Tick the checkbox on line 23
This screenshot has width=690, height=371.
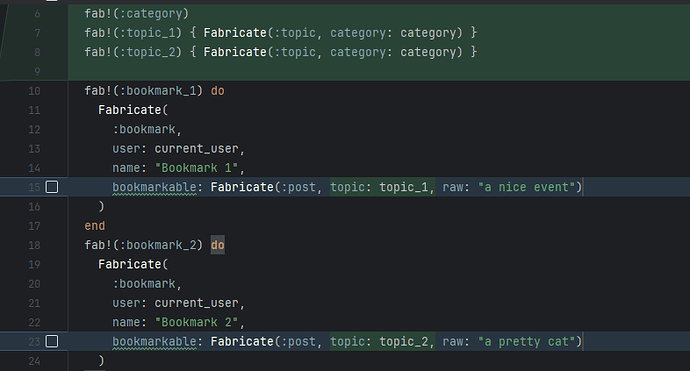coord(52,341)
